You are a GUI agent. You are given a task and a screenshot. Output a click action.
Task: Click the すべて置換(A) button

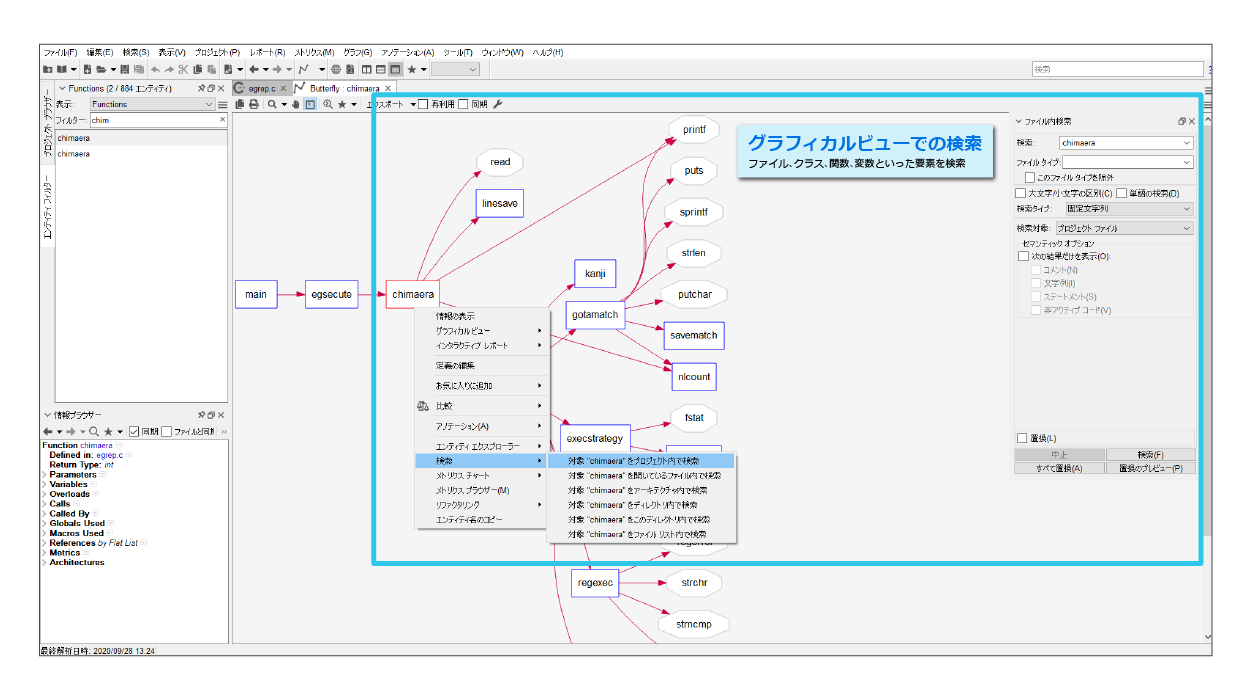1060,468
